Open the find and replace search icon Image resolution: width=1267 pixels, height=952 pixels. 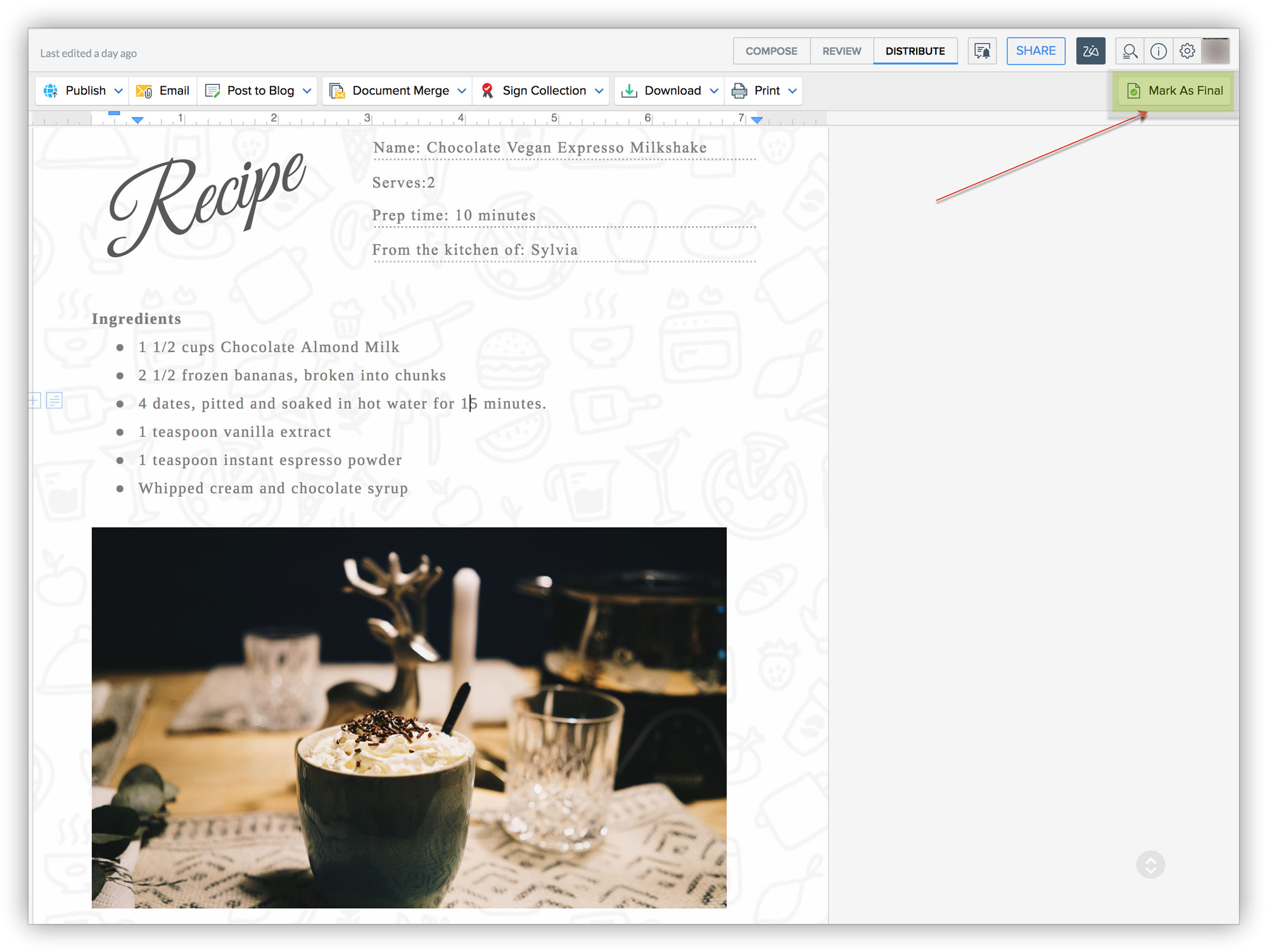1129,51
